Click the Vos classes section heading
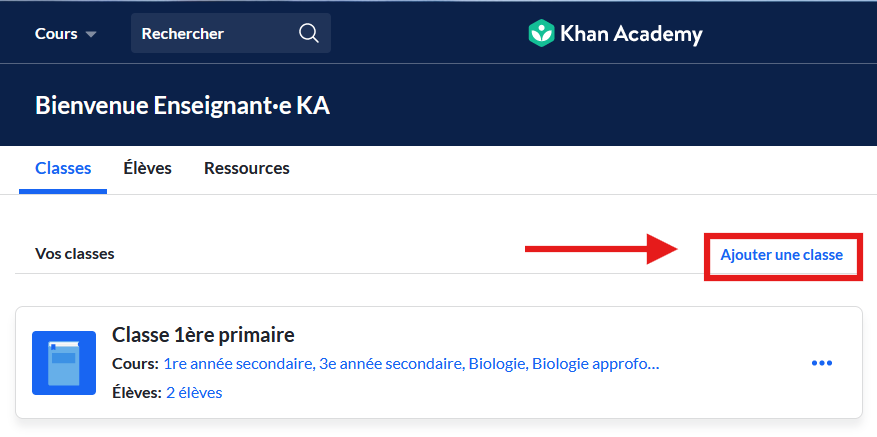 (x=75, y=253)
